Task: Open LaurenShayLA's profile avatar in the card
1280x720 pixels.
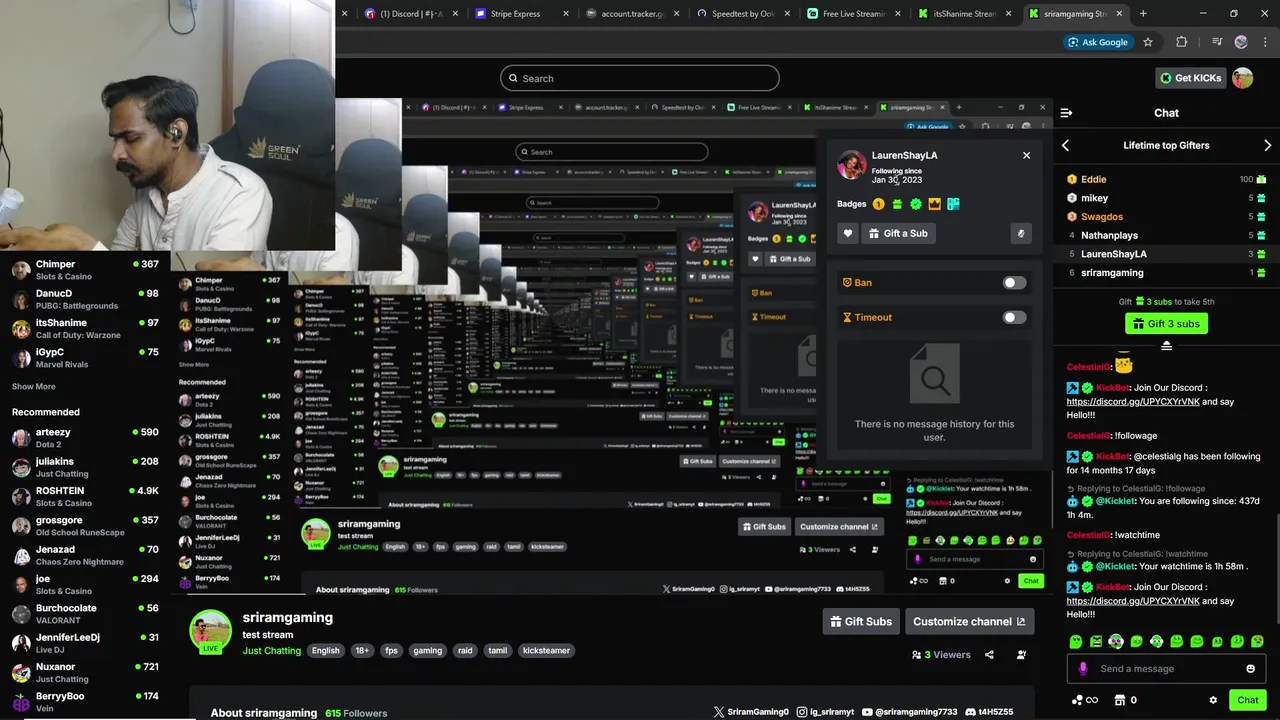Action: [851, 165]
